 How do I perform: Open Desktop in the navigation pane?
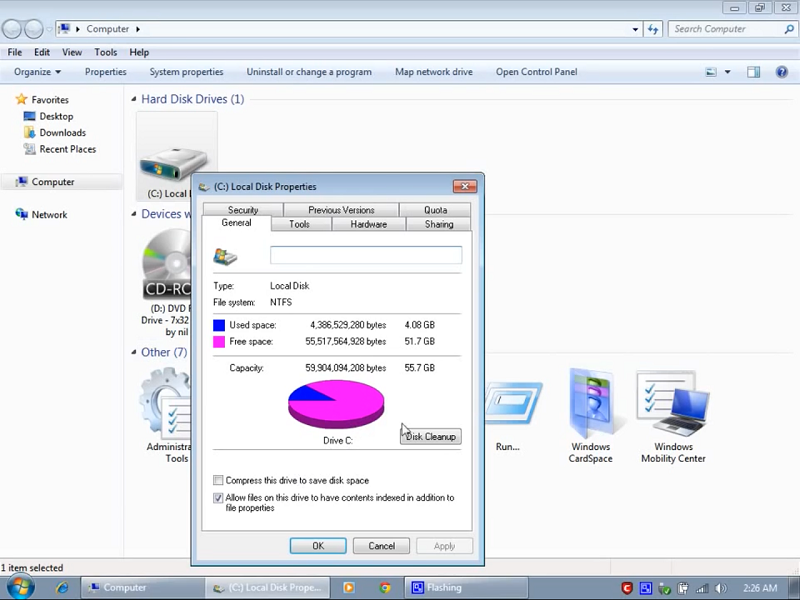56,116
